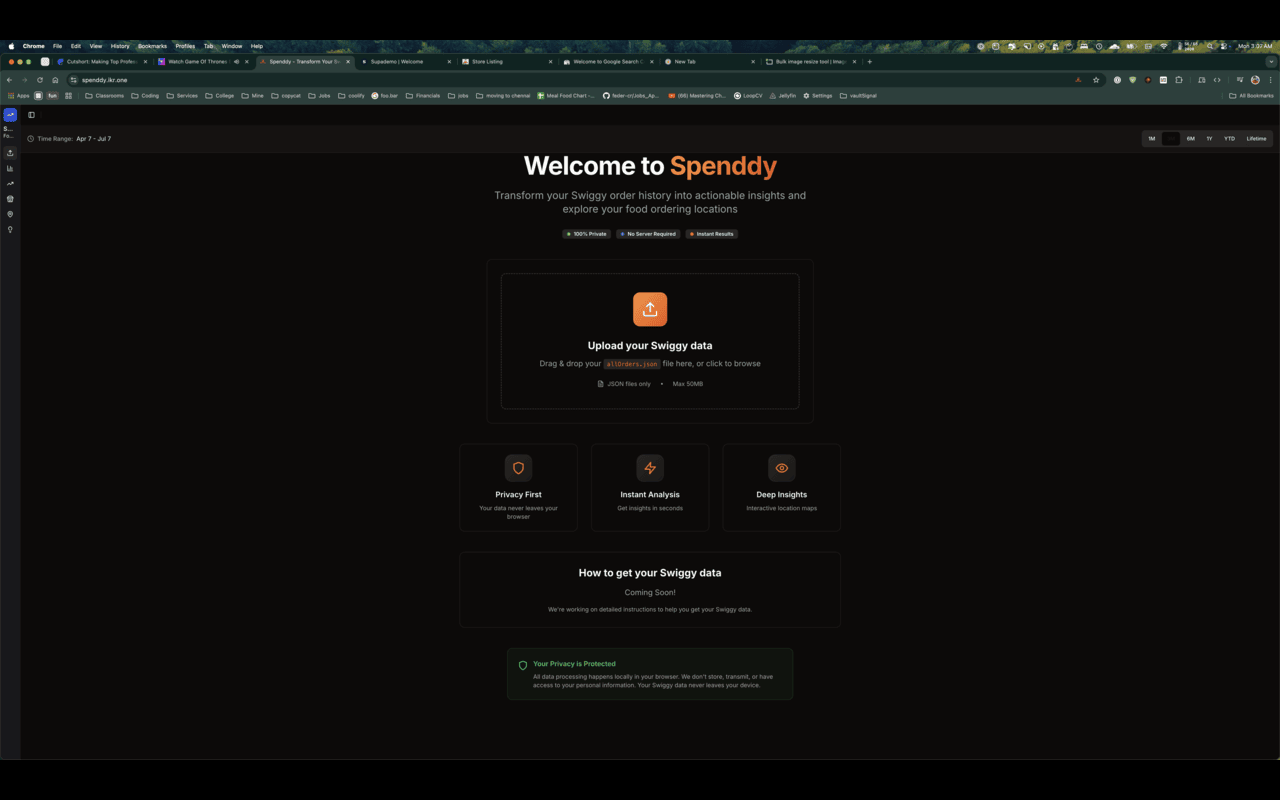The image size is (1280, 800).
Task: Click the Chrome home button
Action: coord(55,80)
